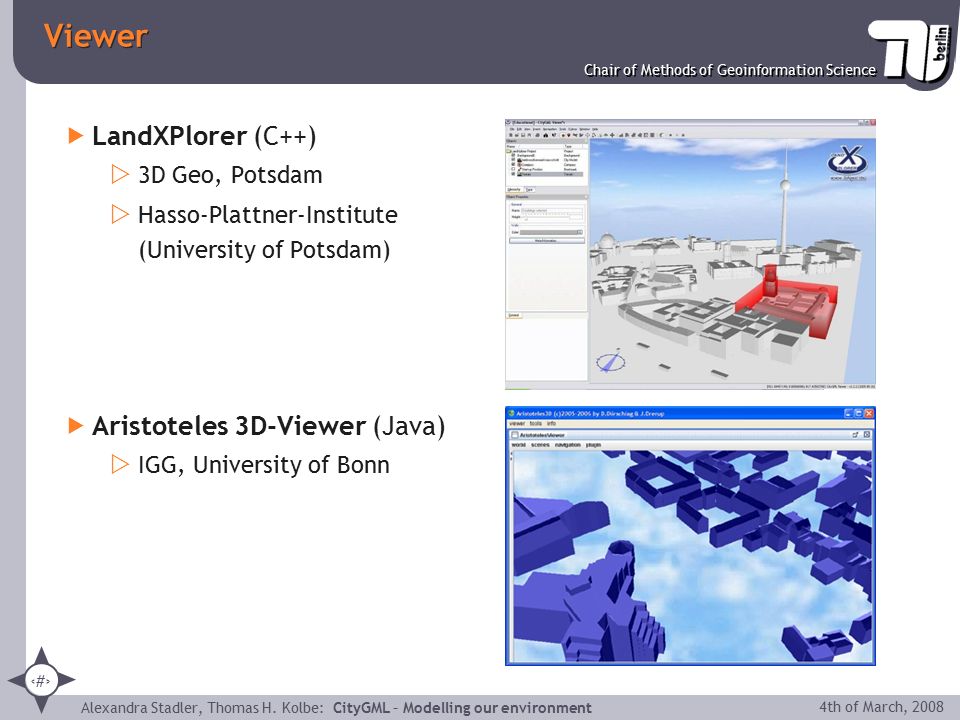The image size is (960, 720).
Task: Open Navigation menu in LandXplorer window
Action: (550, 129)
